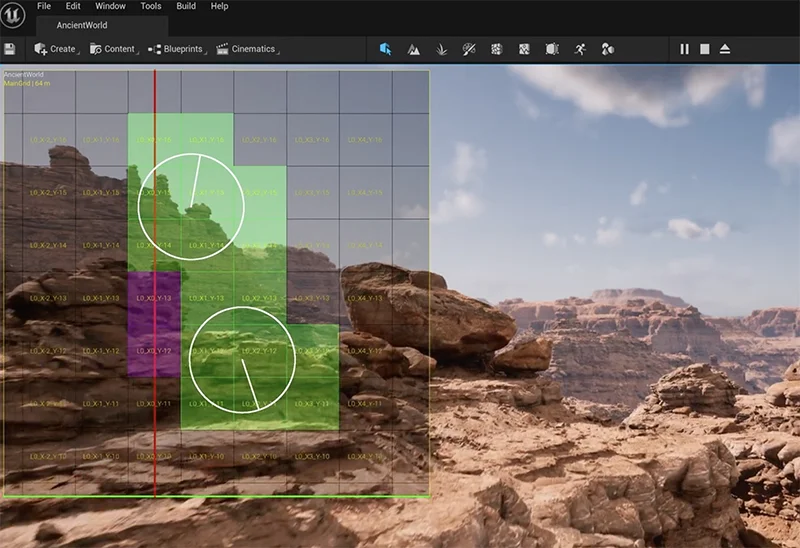
Task: Expand the Create dropdown
Action: [56, 49]
